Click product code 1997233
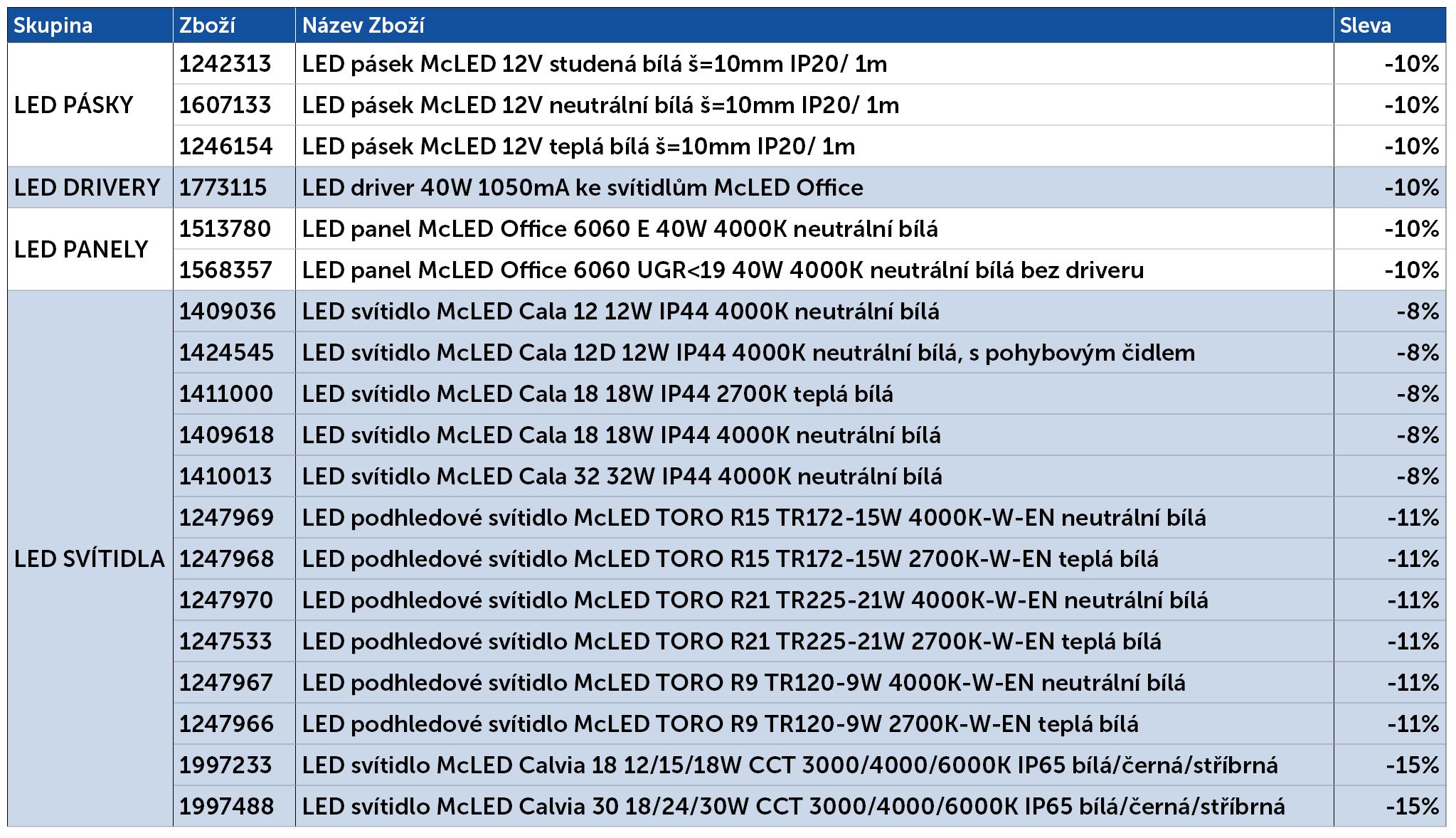Screen dimensions: 1456x838 tap(225, 765)
